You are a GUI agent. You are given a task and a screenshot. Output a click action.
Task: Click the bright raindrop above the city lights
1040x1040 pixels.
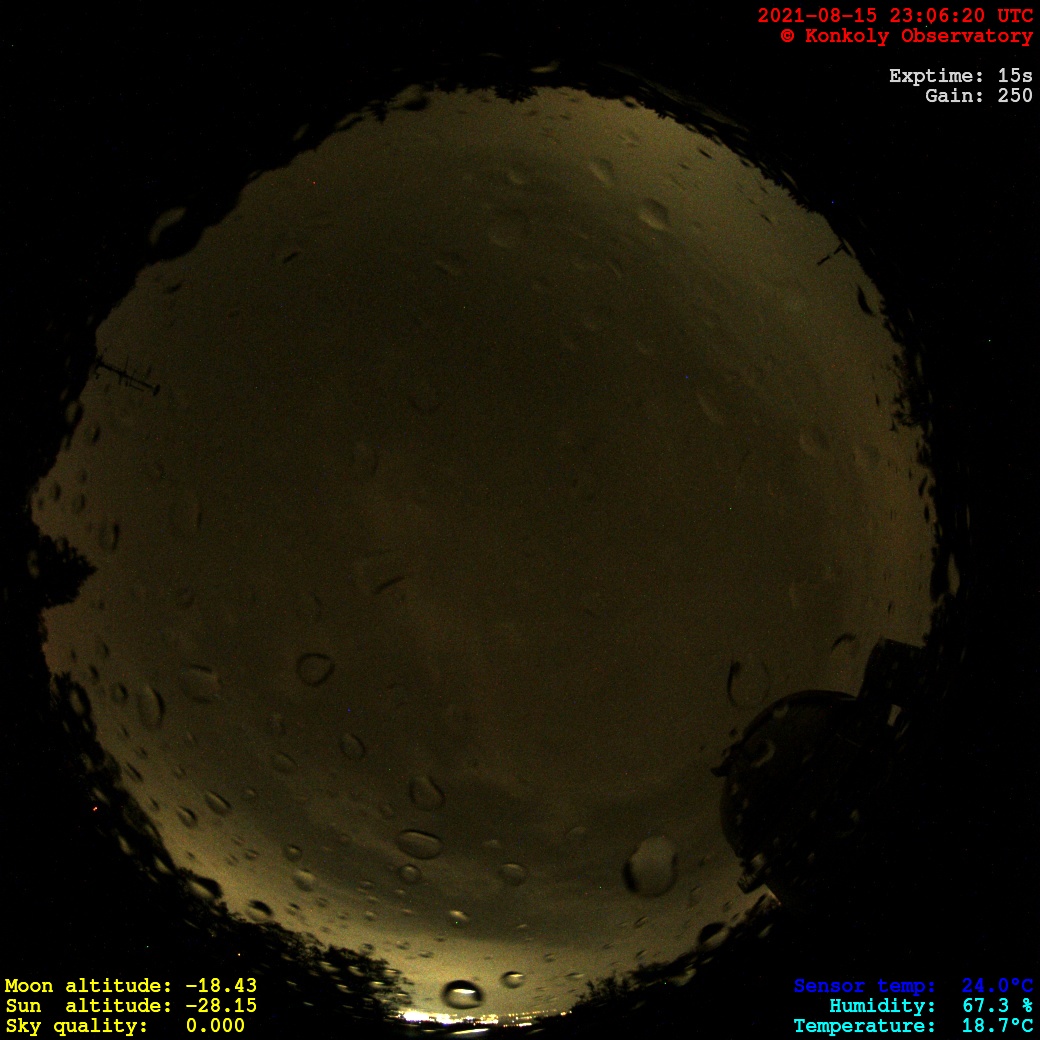tap(462, 994)
